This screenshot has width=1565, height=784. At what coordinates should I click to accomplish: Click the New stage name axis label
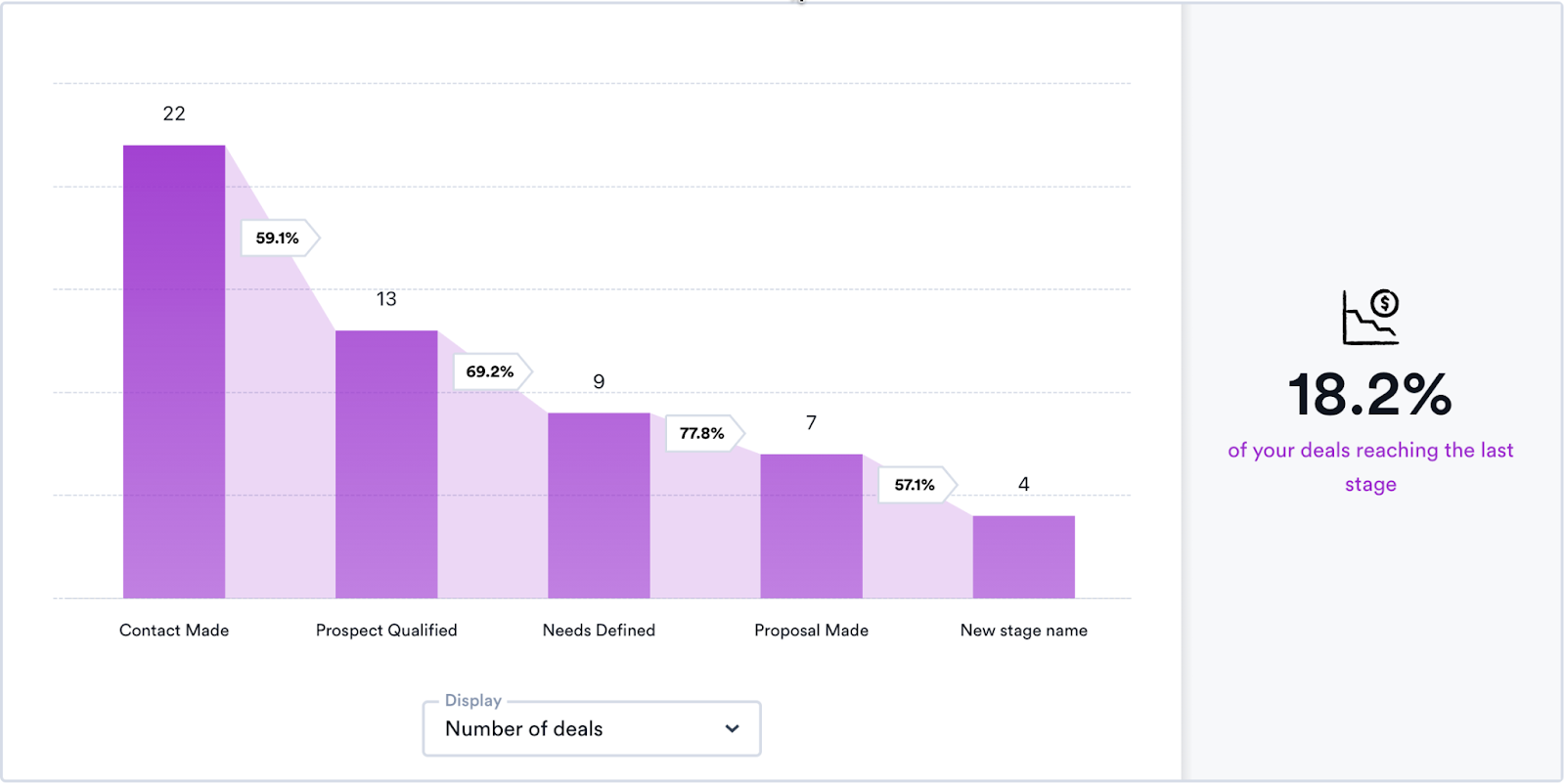[1023, 631]
